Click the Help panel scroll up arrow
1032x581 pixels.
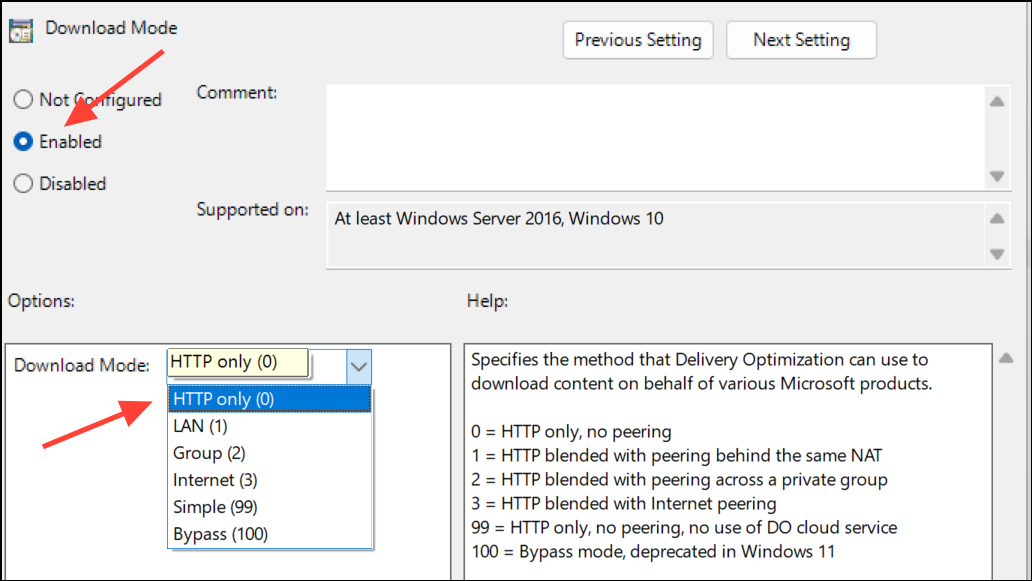[1006, 359]
